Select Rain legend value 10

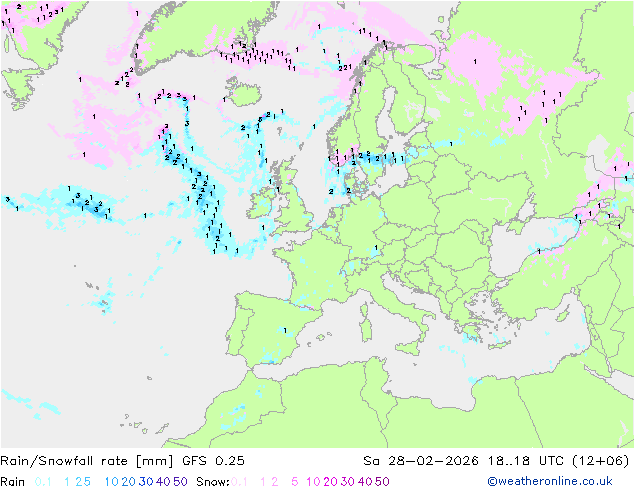(x=112, y=482)
